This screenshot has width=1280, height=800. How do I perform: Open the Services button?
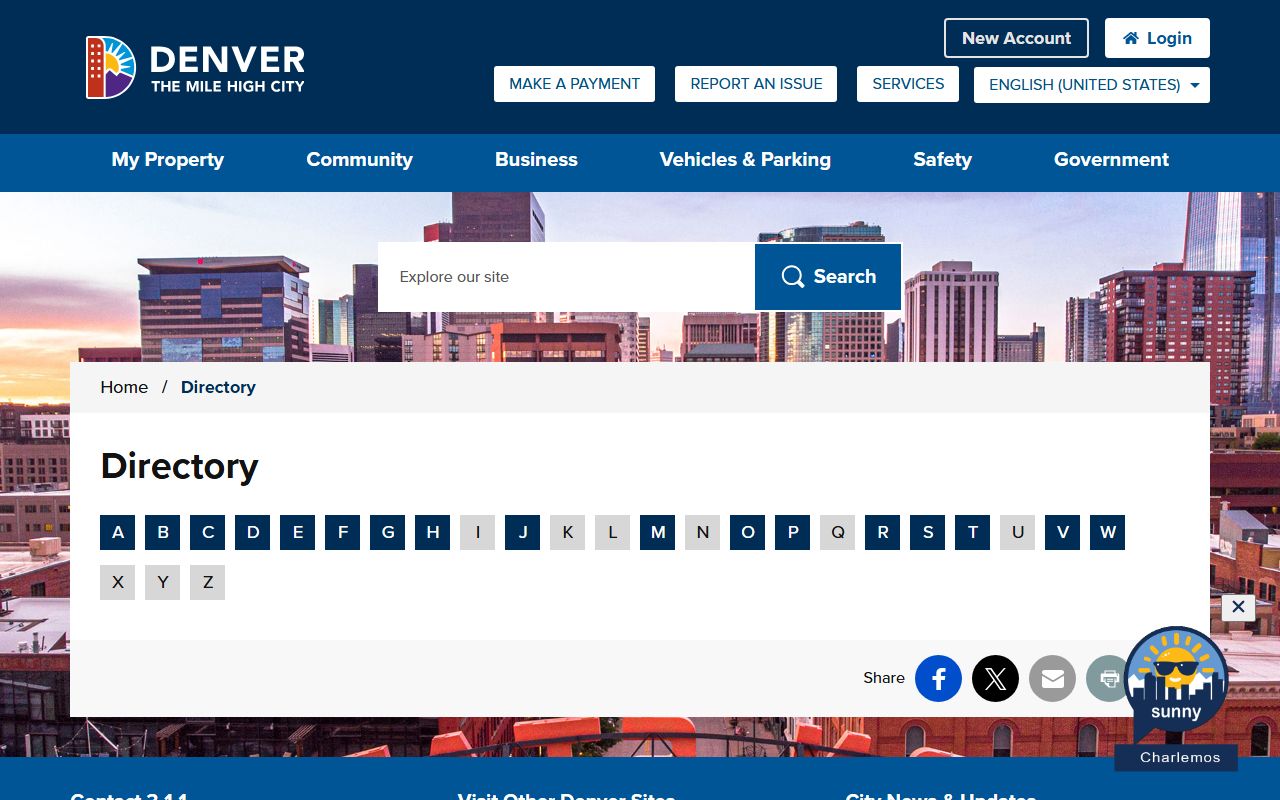[x=908, y=84]
